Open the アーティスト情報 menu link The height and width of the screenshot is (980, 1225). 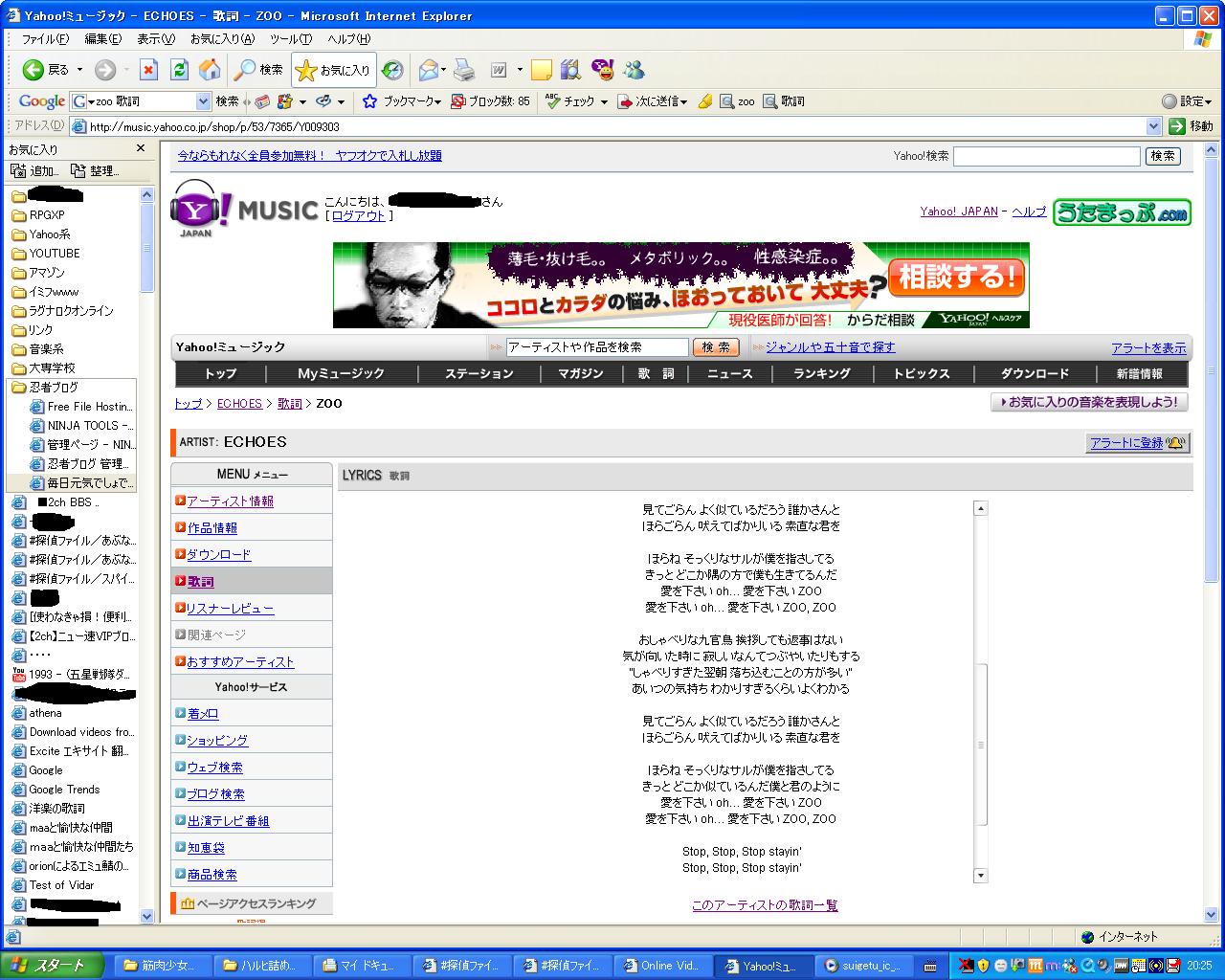coord(231,501)
